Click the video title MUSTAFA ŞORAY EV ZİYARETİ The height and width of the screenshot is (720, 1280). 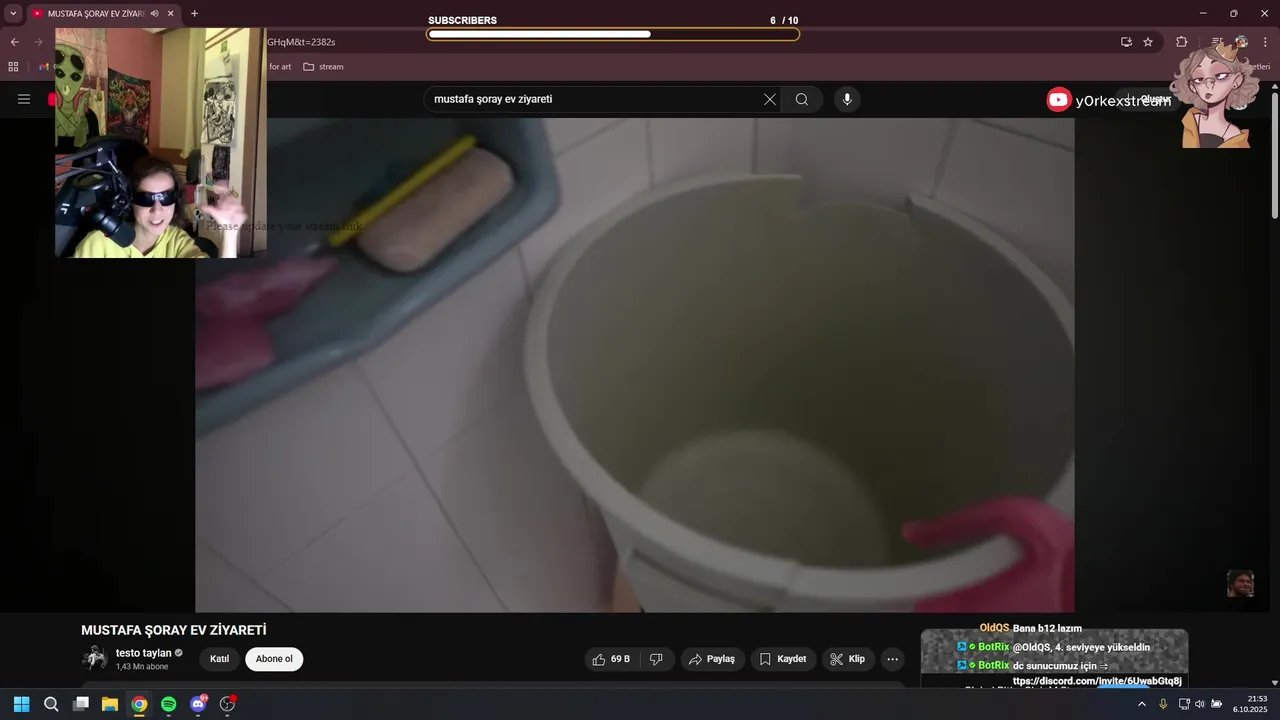tap(174, 630)
